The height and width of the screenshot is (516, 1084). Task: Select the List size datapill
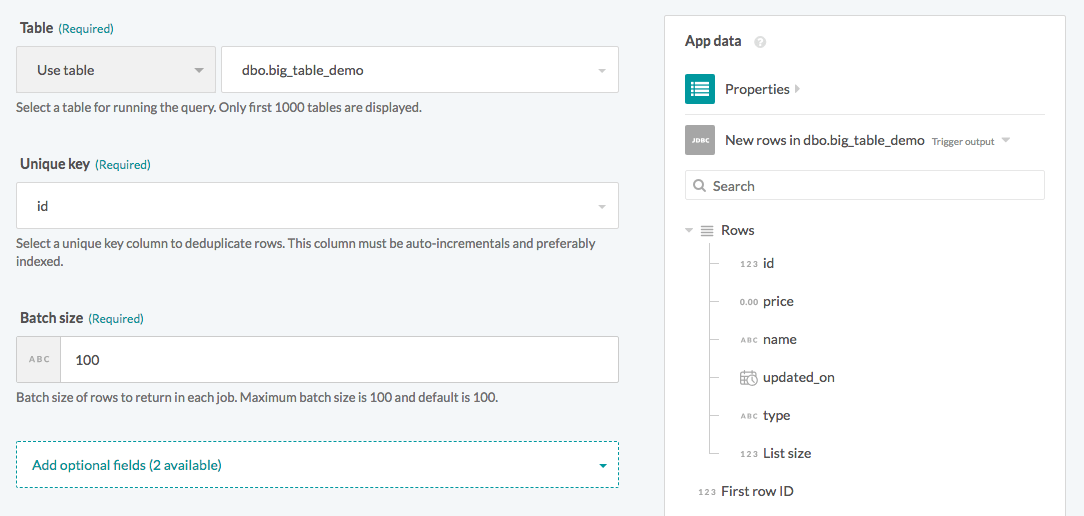(x=786, y=454)
